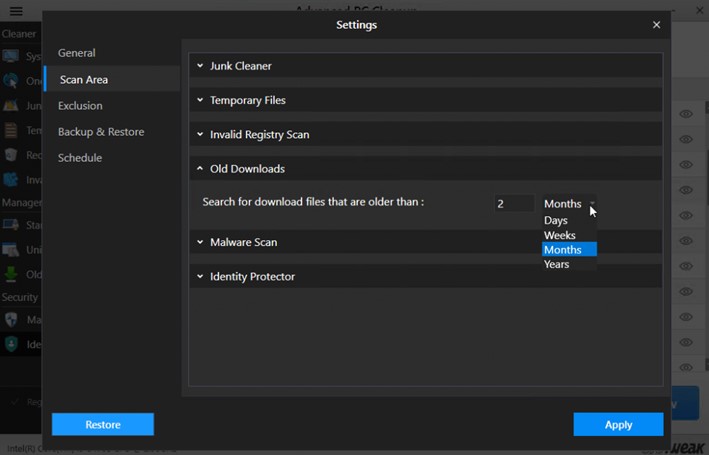Viewport: 709px width, 455px height.
Task: Expand the Malware Scan section
Action: [x=425, y=242]
